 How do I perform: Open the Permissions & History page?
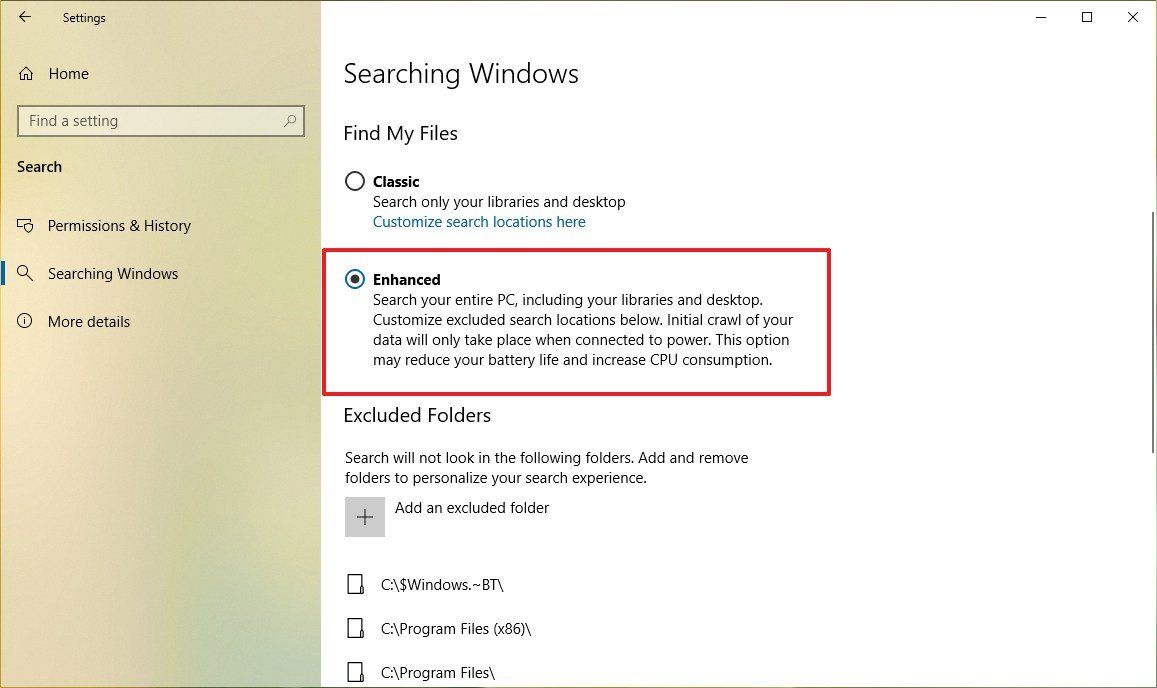pos(119,226)
